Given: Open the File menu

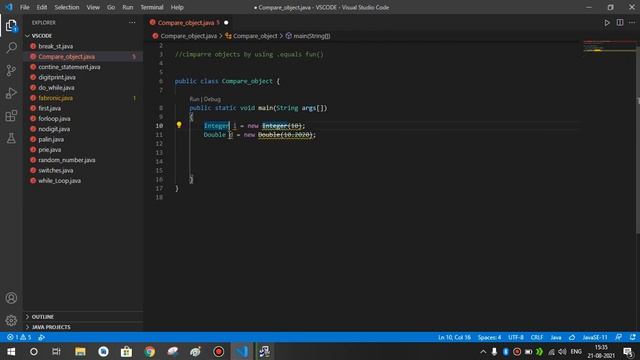Looking at the screenshot, I should click(24, 7).
